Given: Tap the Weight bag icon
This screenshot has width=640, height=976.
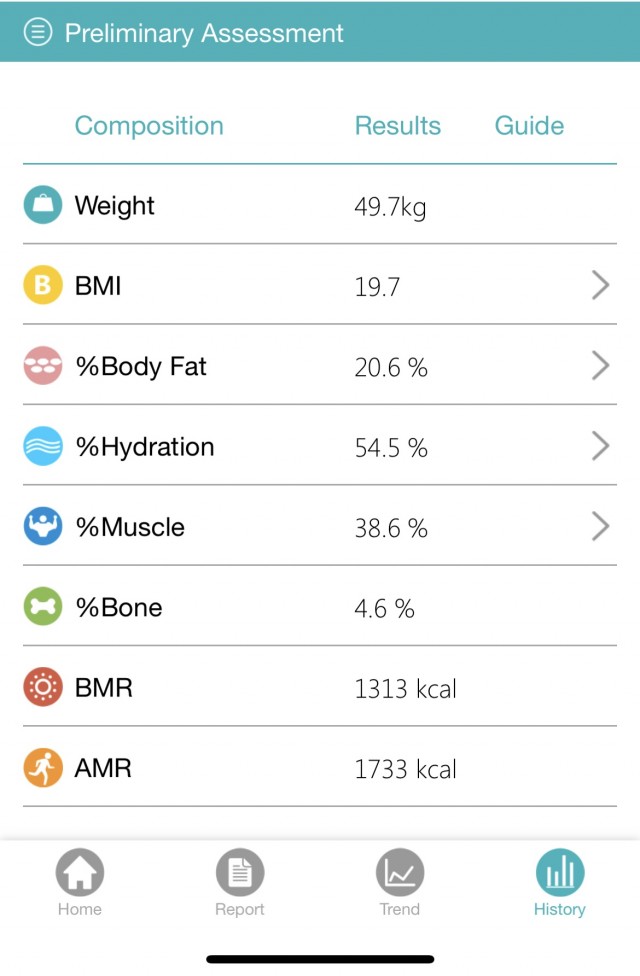Looking at the screenshot, I should click(43, 205).
